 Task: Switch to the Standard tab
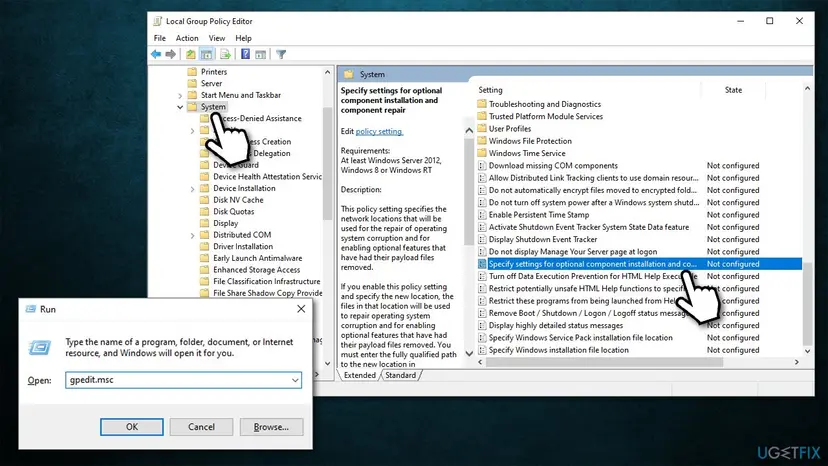click(400, 375)
